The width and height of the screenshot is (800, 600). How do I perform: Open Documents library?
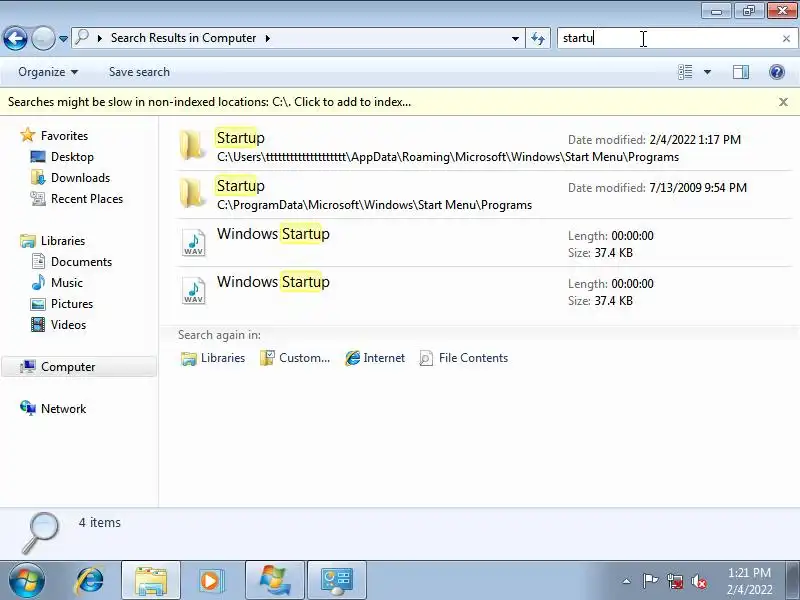click(81, 262)
